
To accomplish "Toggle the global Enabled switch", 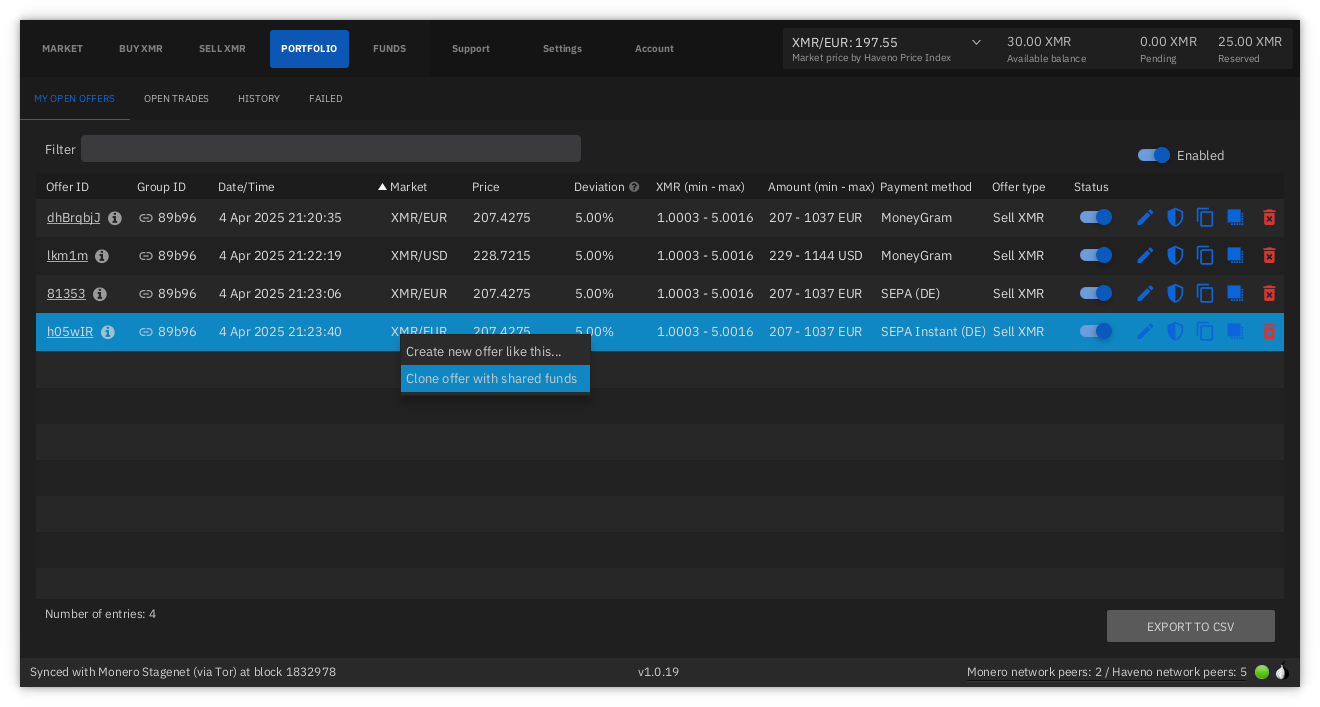I will click(x=1154, y=155).
